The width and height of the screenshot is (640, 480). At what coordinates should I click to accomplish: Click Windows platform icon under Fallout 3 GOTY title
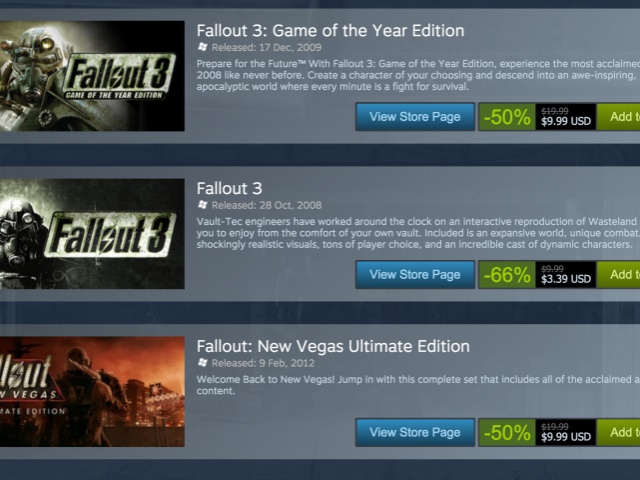pyautogui.click(x=203, y=48)
